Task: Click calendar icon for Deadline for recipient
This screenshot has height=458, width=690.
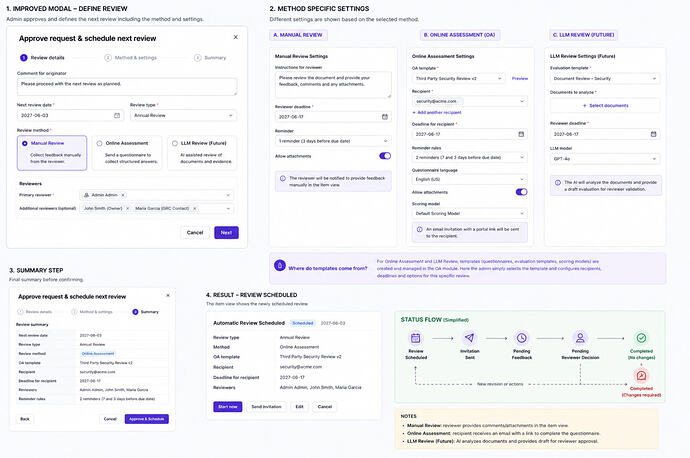Action: [x=521, y=134]
